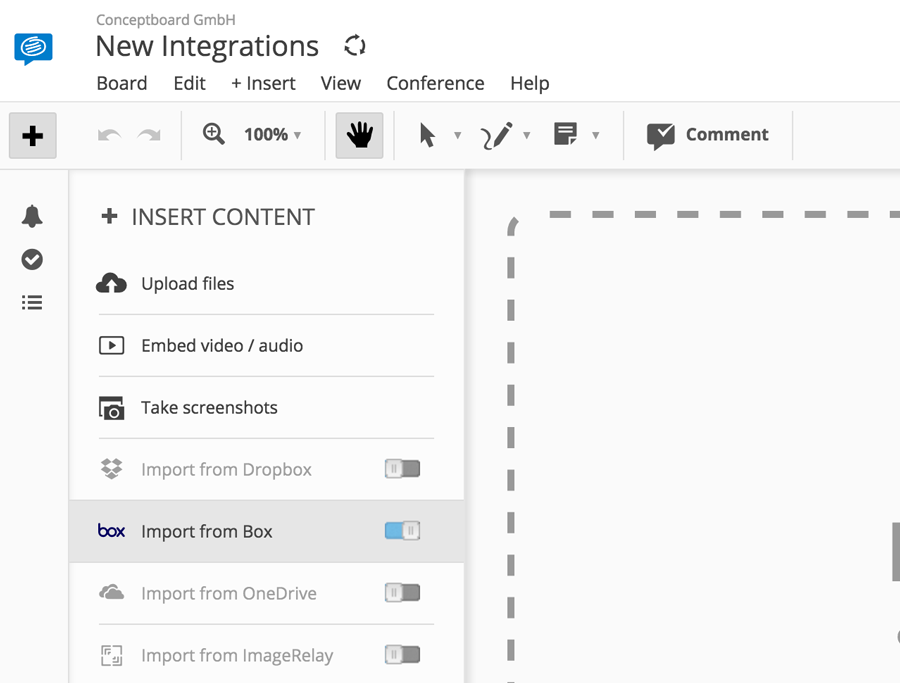This screenshot has height=683, width=900.
Task: Click the Comment button
Action: (x=708, y=135)
